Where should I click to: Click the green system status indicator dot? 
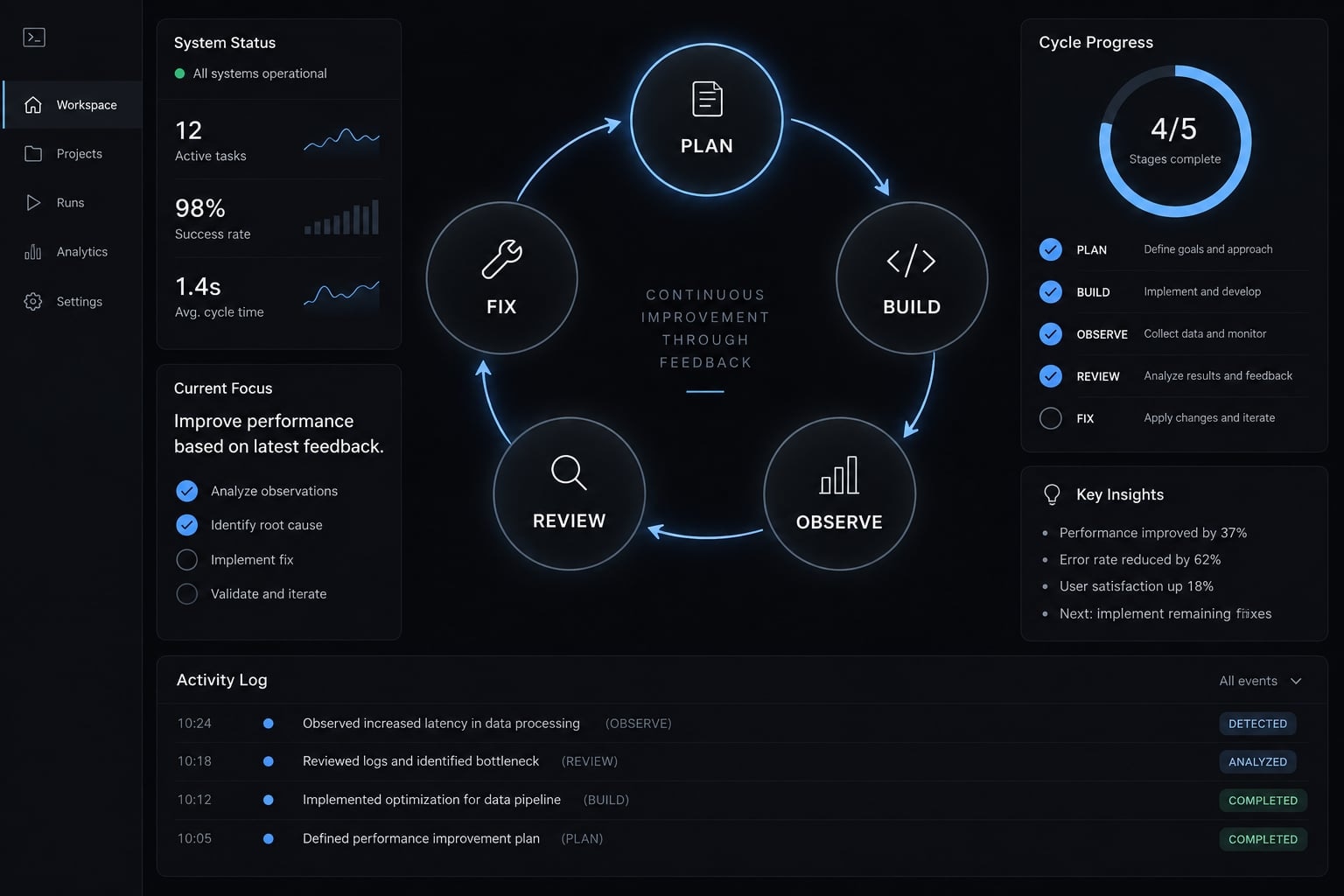click(x=179, y=73)
